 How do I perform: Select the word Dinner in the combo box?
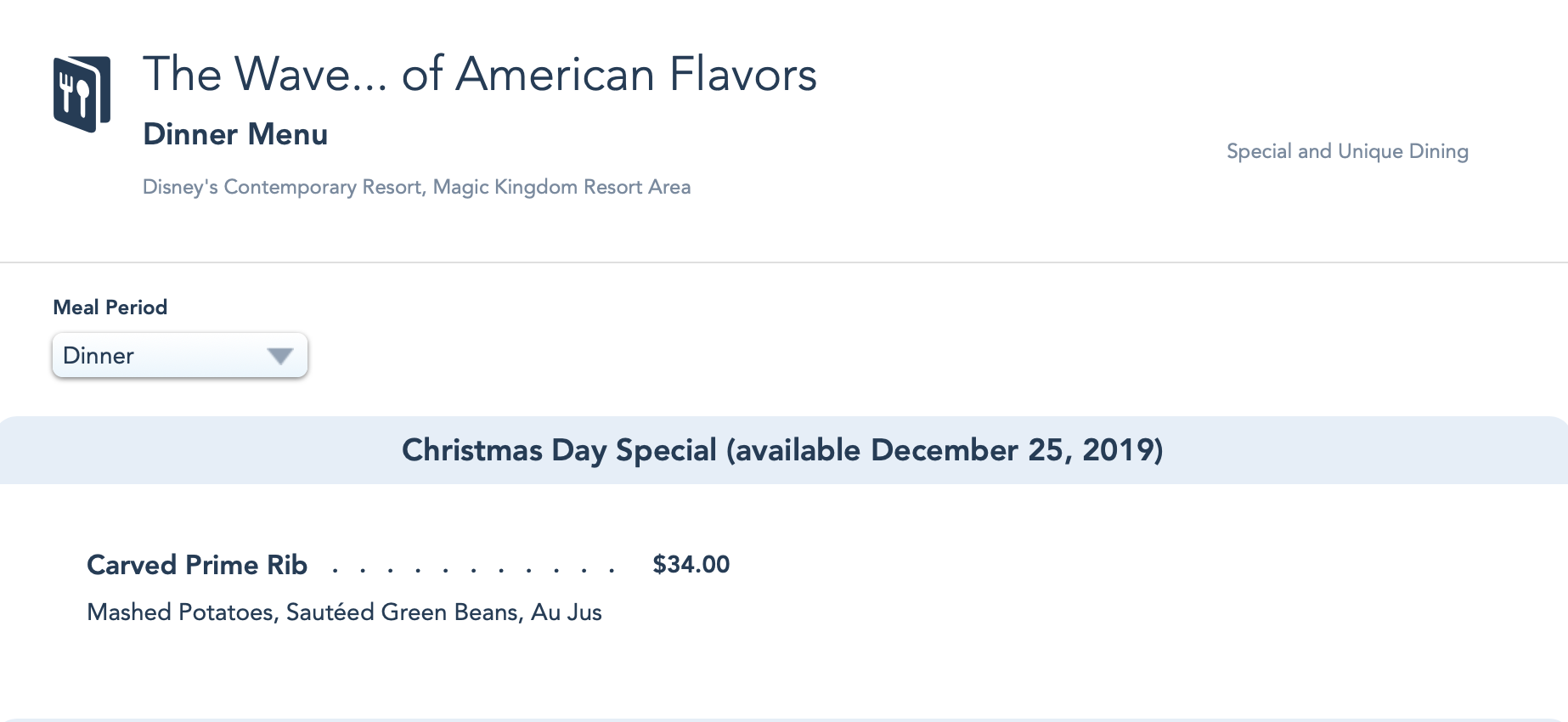99,356
